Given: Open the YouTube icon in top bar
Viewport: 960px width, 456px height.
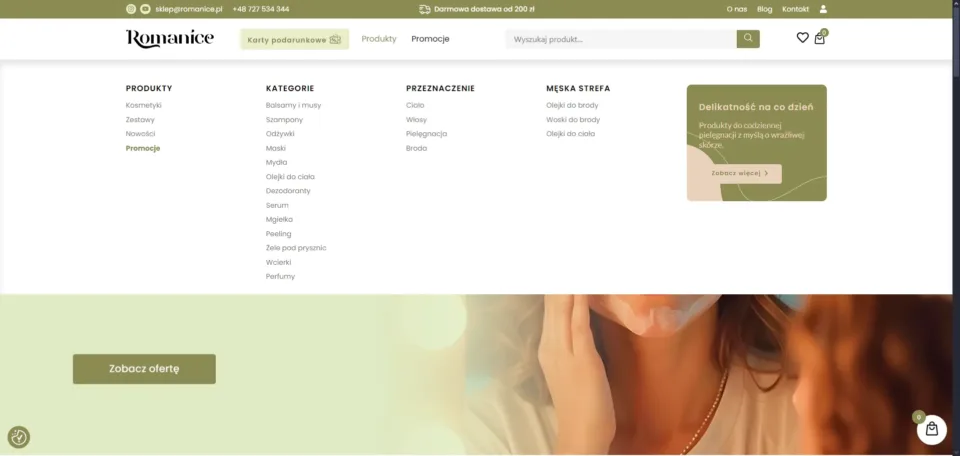Looking at the screenshot, I should pyautogui.click(x=145, y=9).
